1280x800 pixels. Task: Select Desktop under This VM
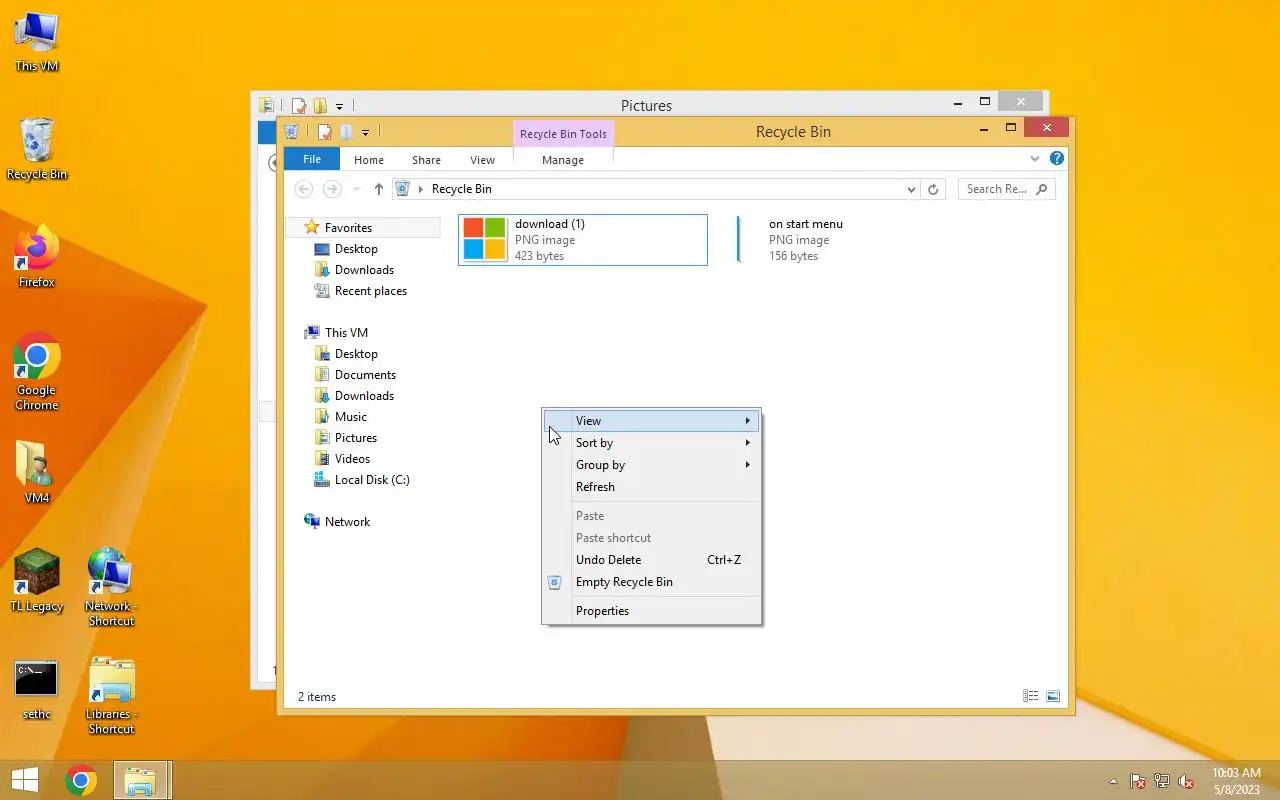click(x=356, y=354)
